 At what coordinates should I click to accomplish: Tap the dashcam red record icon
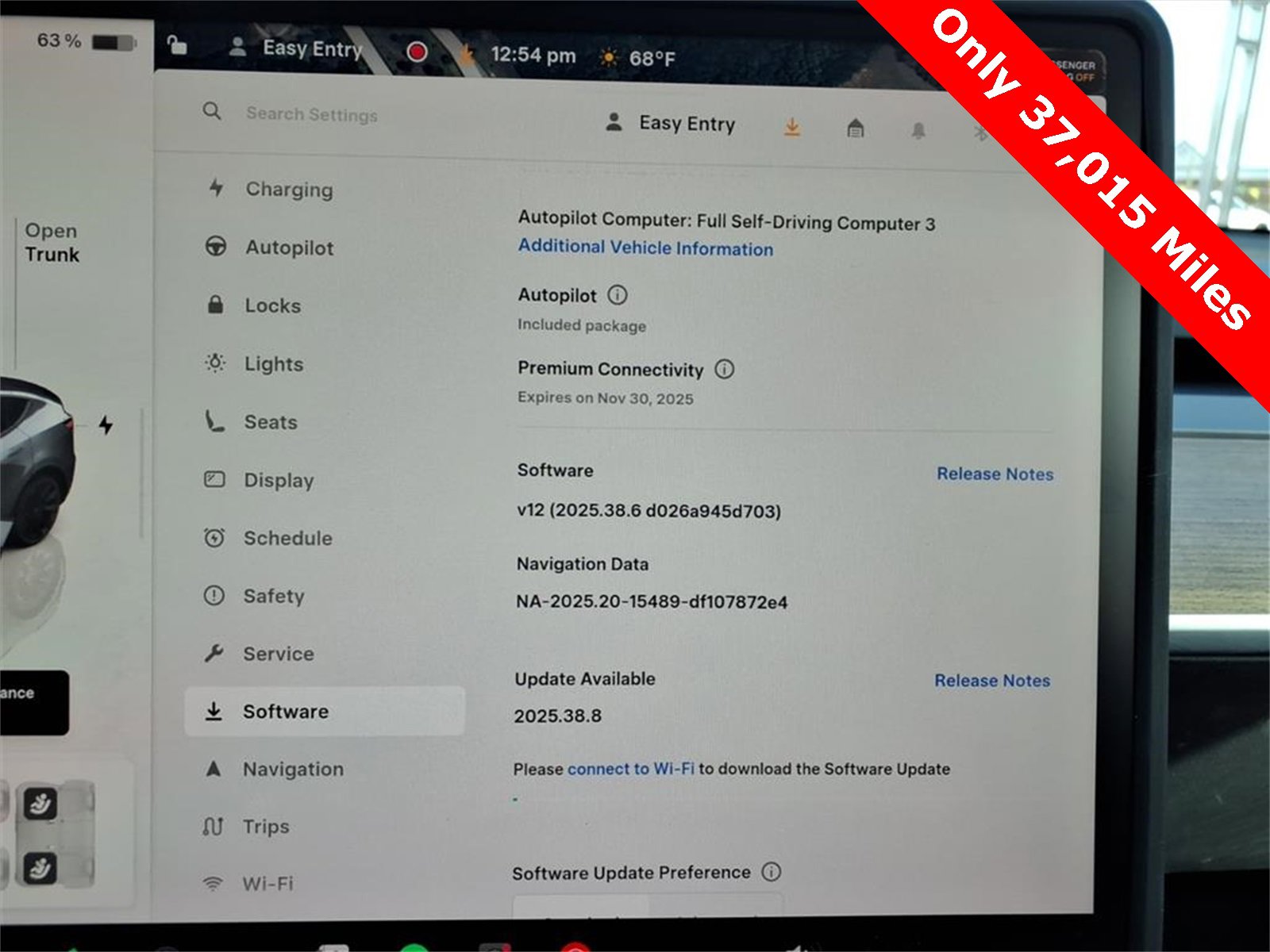416,52
